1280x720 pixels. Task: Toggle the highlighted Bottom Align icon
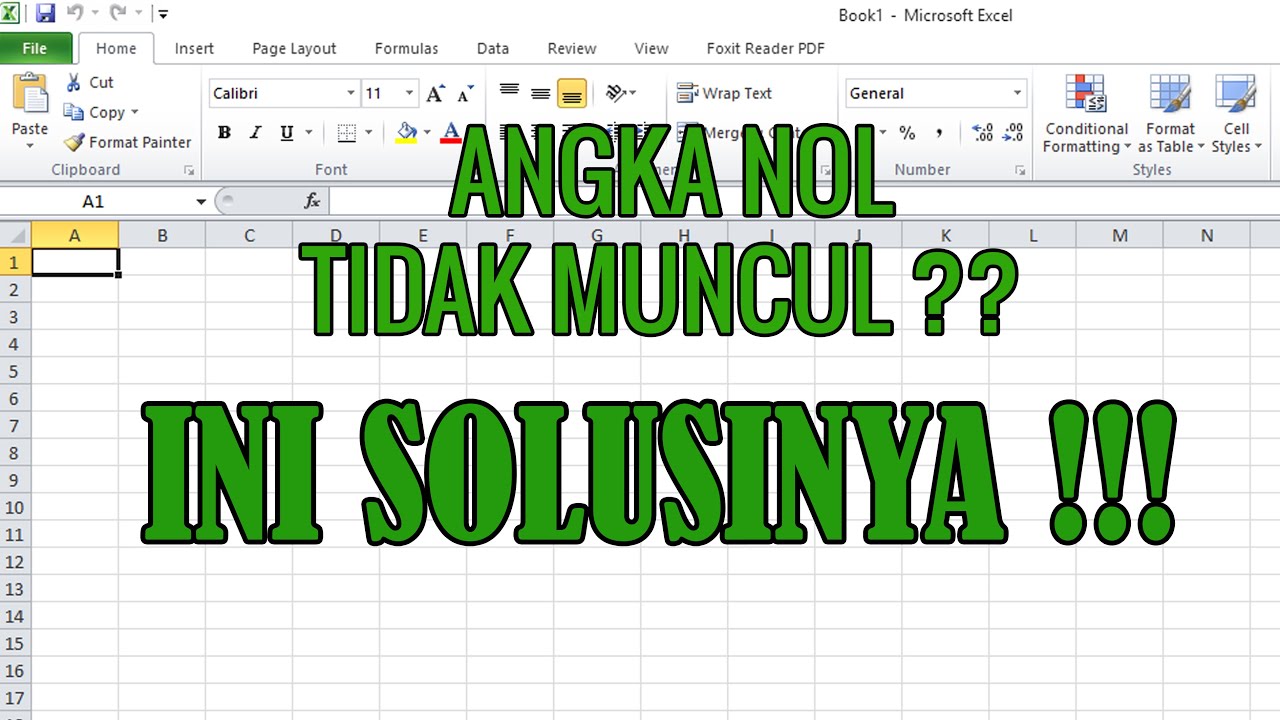click(x=571, y=93)
